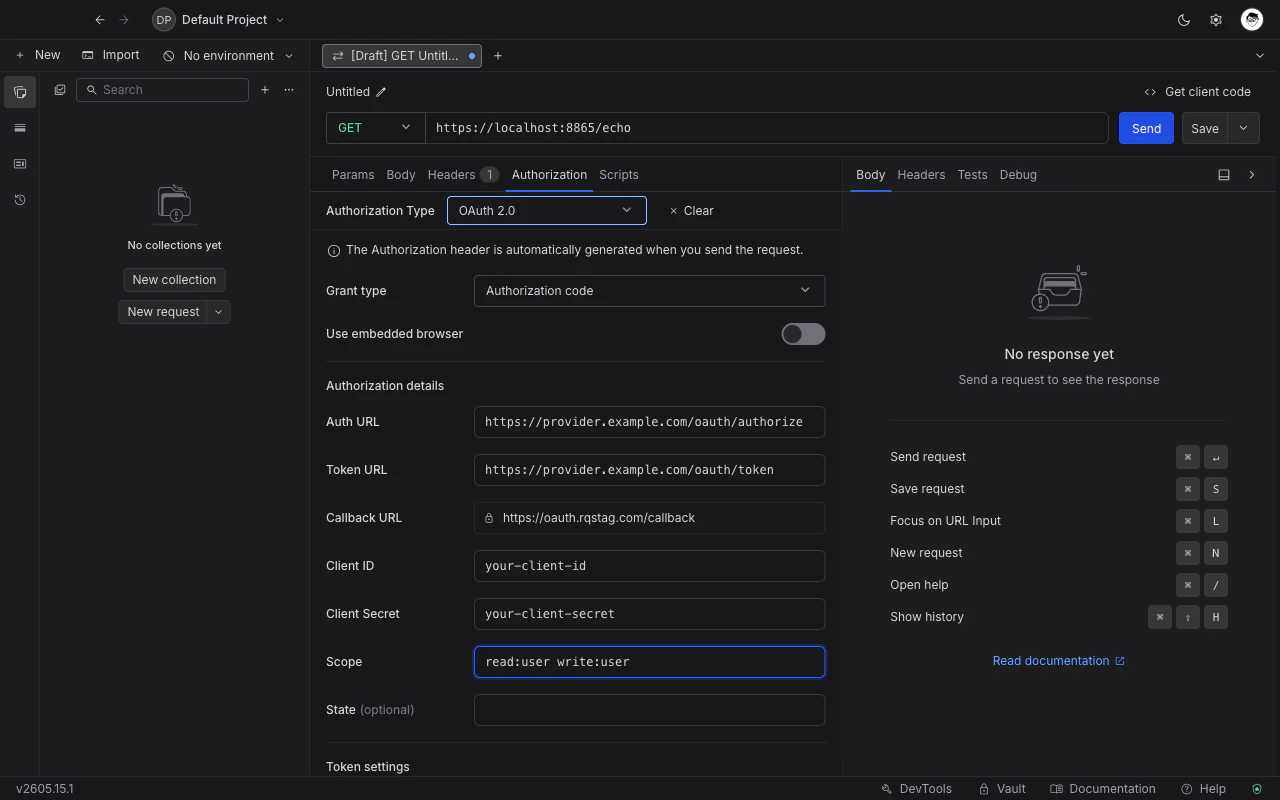Focus the collections Search field
1280x800 pixels.
pos(162,90)
